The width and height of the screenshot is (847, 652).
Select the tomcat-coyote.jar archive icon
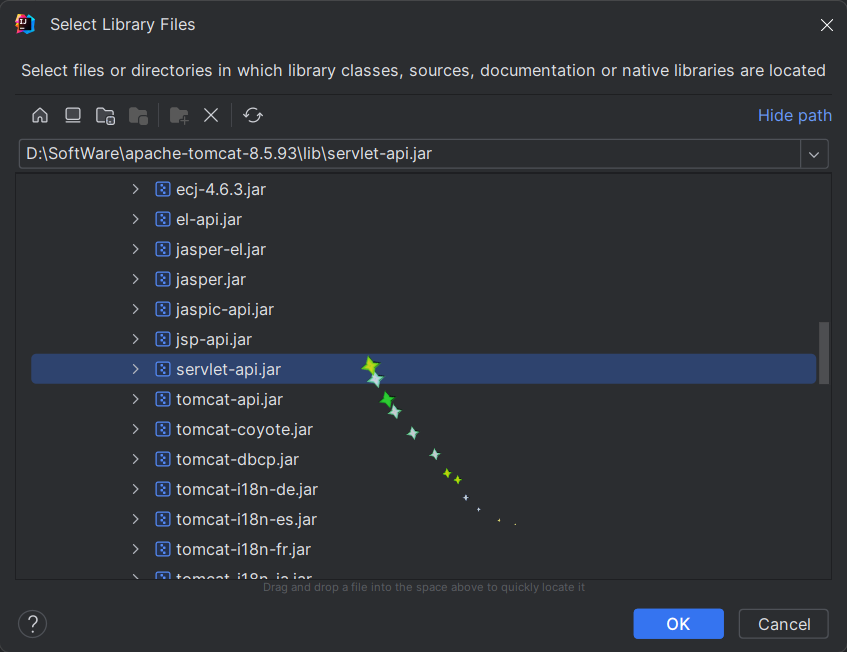(x=163, y=429)
